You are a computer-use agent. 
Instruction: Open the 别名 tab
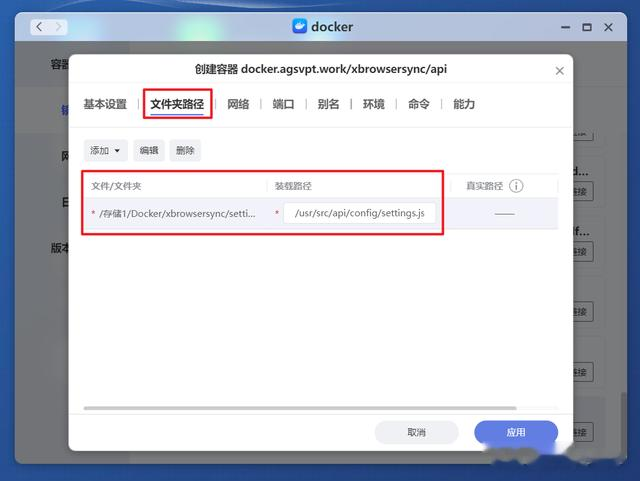pyautogui.click(x=328, y=104)
